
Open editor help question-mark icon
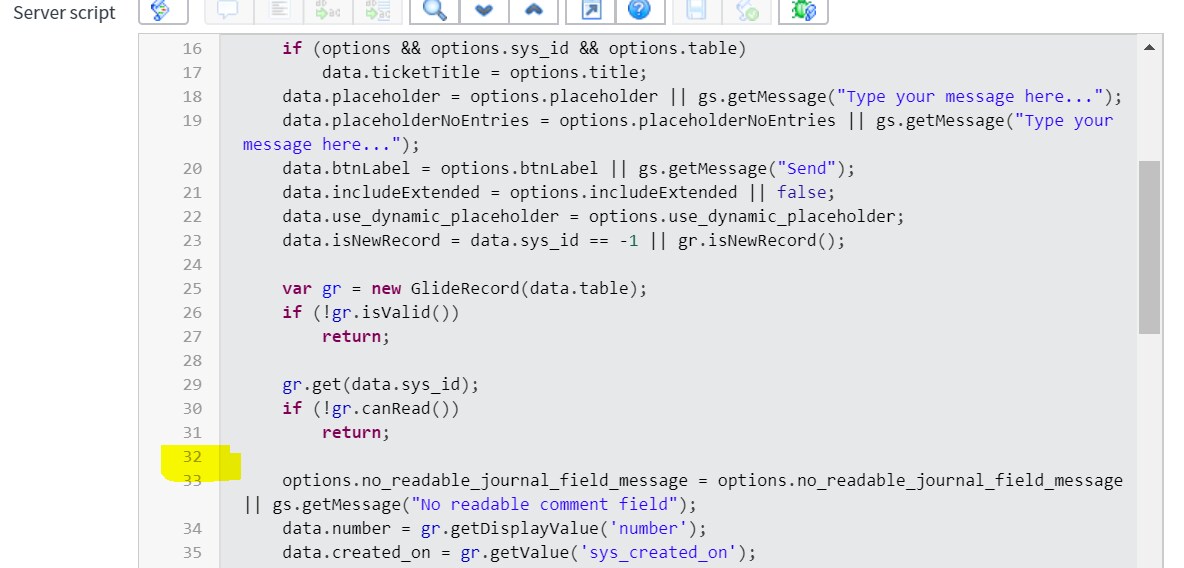tap(640, 10)
